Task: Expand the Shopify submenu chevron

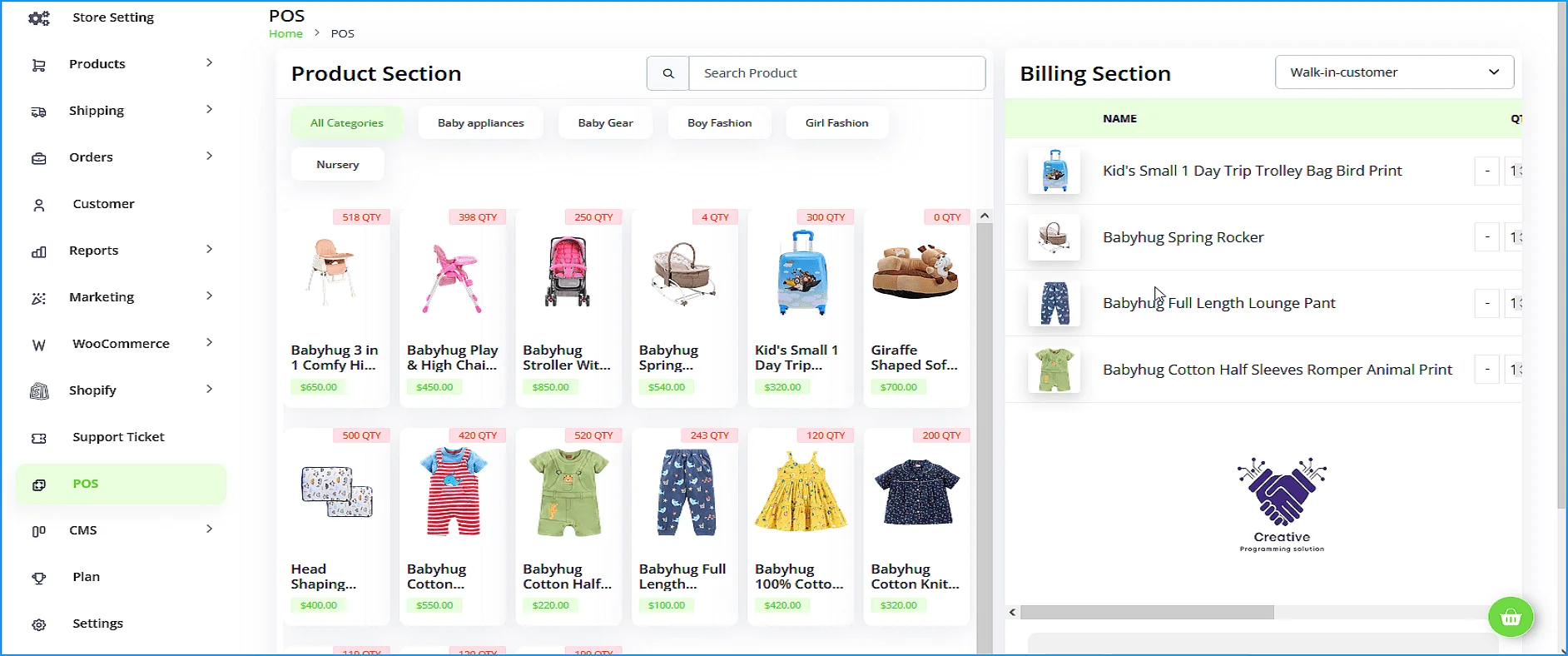Action: click(x=209, y=389)
